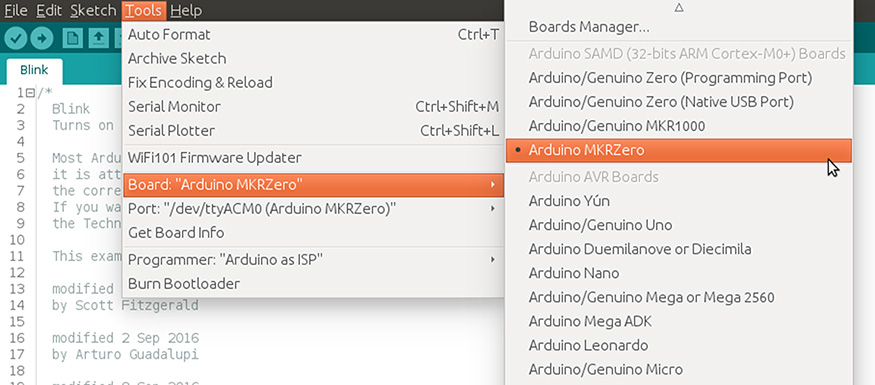Click the Upload arrow toolbar icon
The width and height of the screenshot is (875, 385).
tap(42, 38)
